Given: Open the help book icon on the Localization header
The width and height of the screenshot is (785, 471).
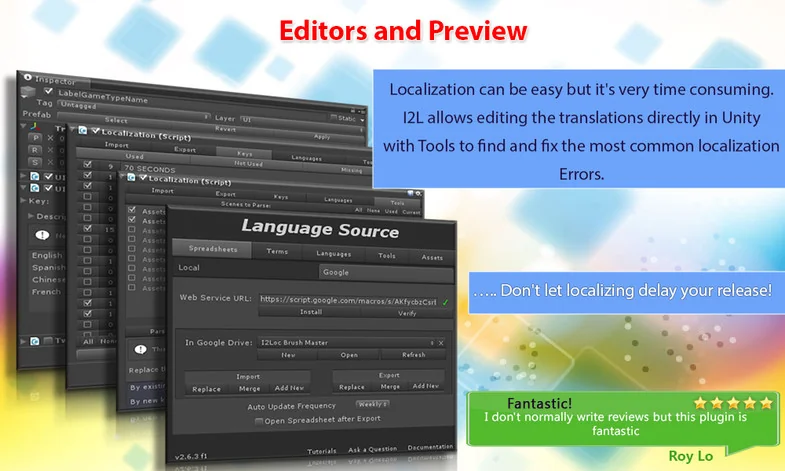Looking at the screenshot, I should pyautogui.click(x=410, y=193).
